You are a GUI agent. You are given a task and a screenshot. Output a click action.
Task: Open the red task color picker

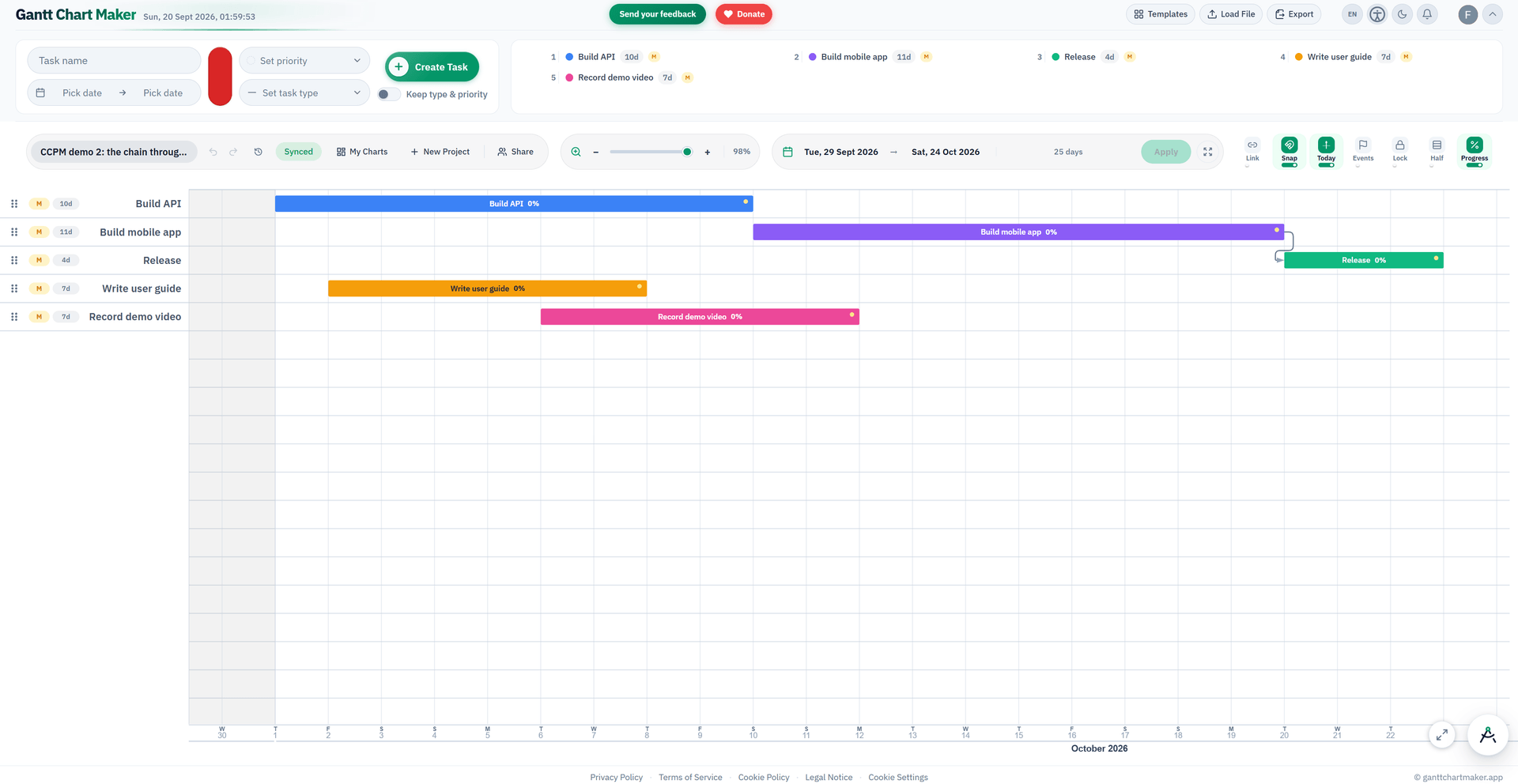(x=220, y=77)
